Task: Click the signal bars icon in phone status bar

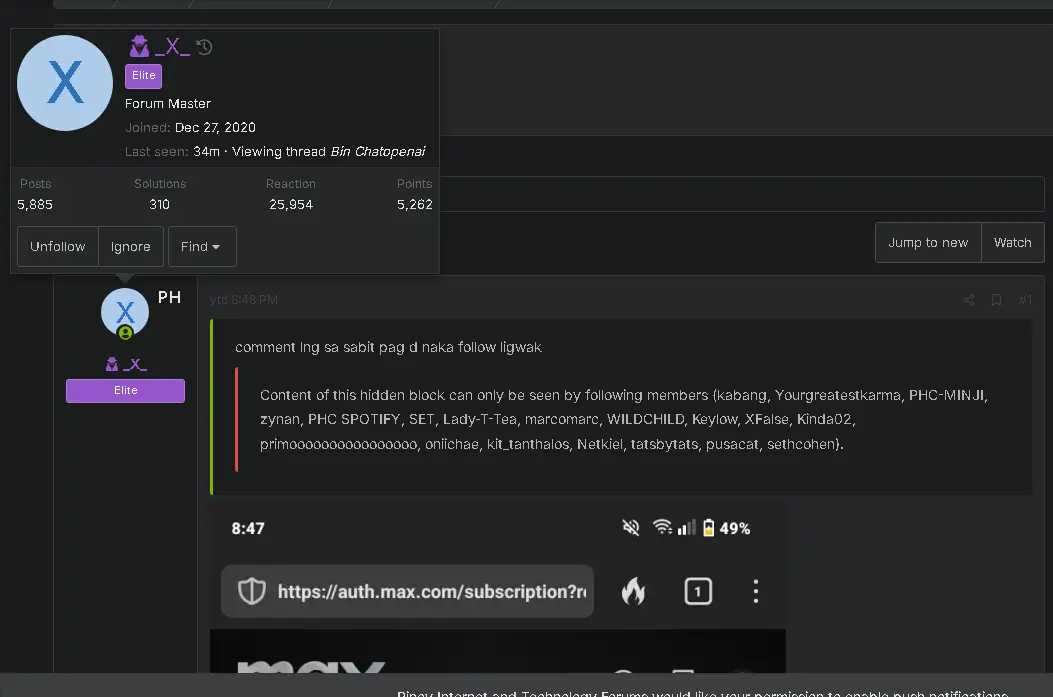Action: (686, 528)
